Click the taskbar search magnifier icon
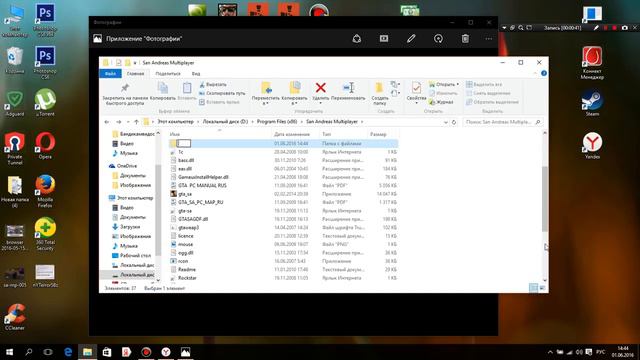This screenshot has width=640, height=360. pos(29,352)
